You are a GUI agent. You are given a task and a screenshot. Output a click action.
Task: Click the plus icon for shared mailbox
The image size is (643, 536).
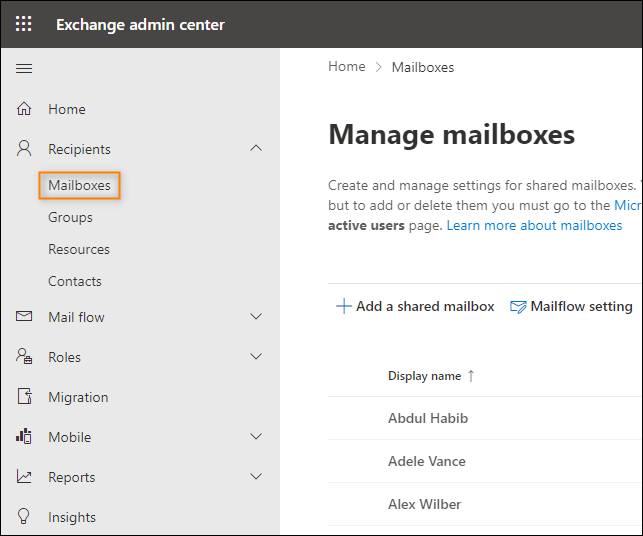(x=344, y=306)
